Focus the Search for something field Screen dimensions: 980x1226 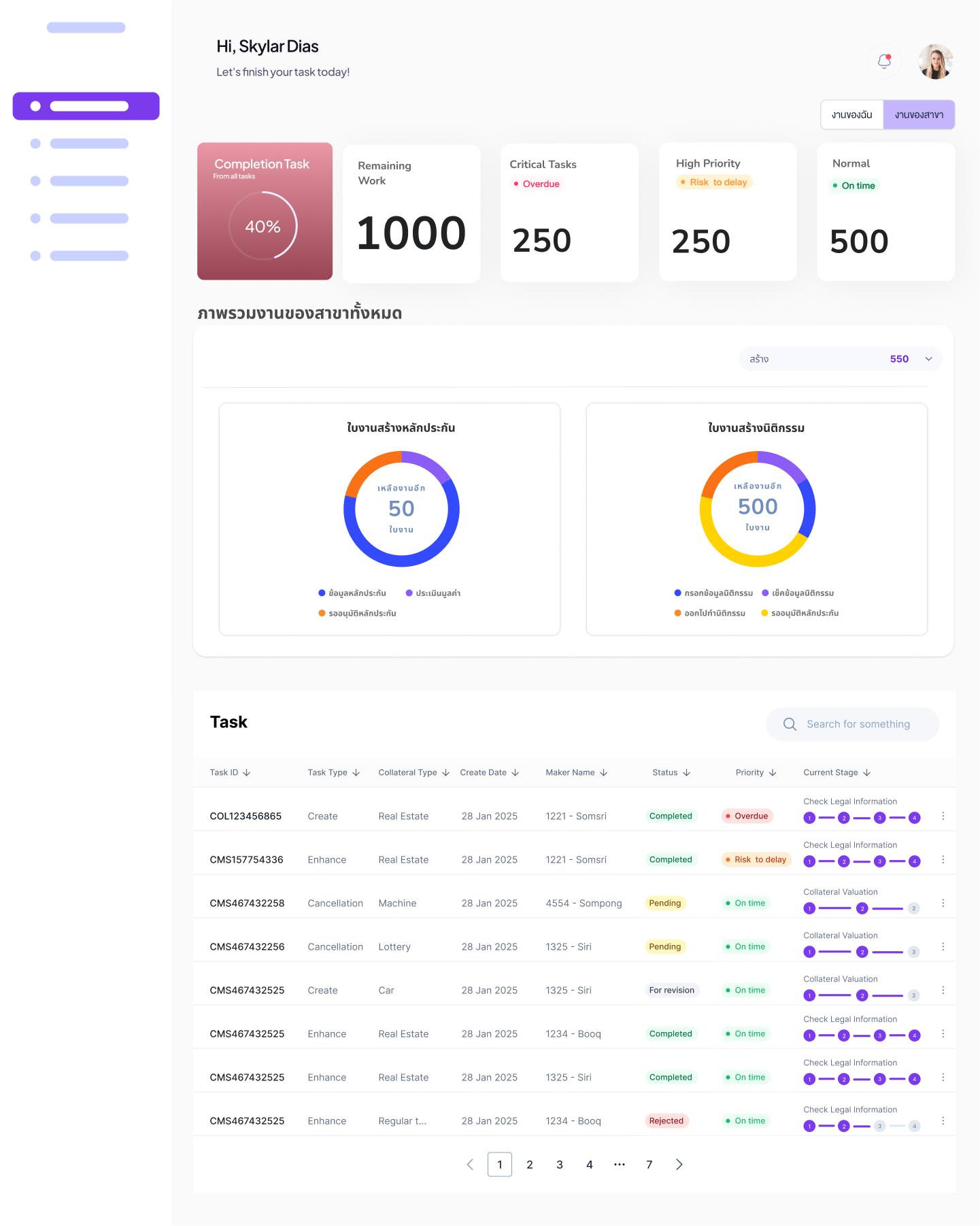[858, 724]
